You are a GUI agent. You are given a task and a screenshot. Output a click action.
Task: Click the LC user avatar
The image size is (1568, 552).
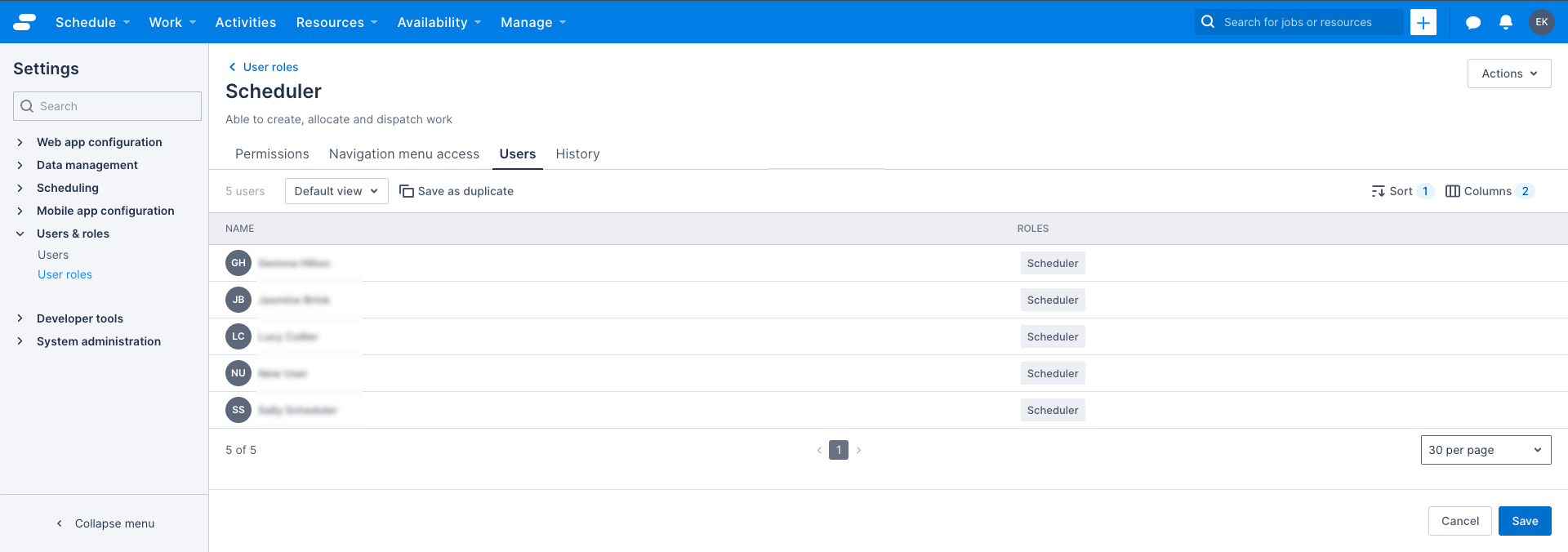click(238, 336)
